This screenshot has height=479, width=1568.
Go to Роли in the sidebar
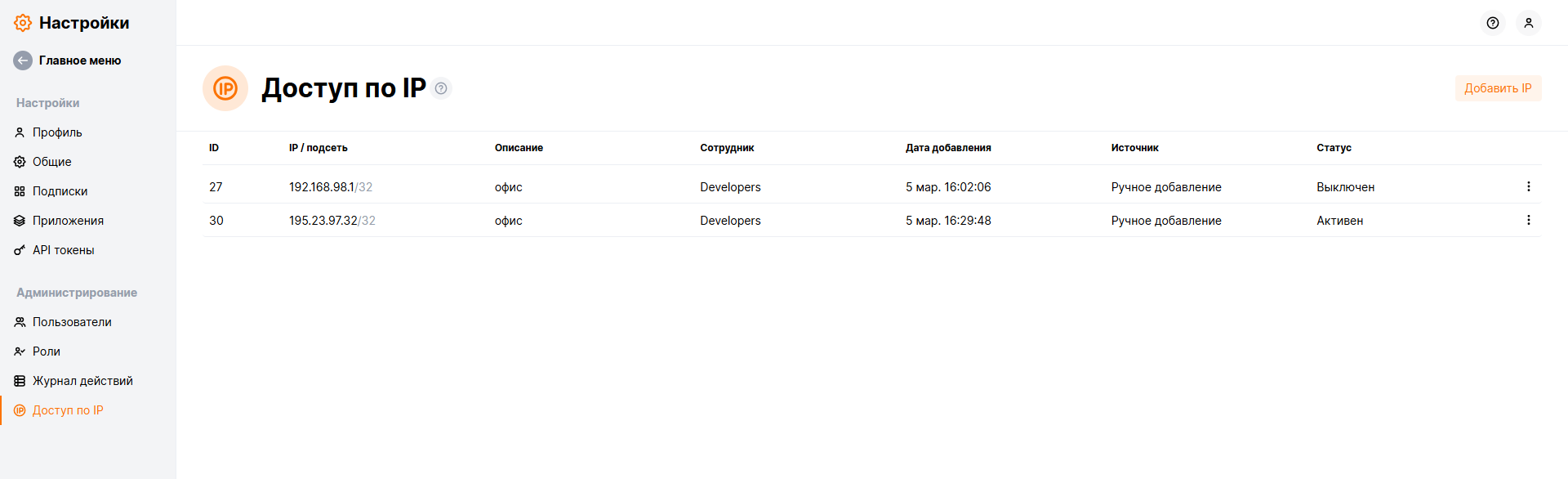(47, 351)
